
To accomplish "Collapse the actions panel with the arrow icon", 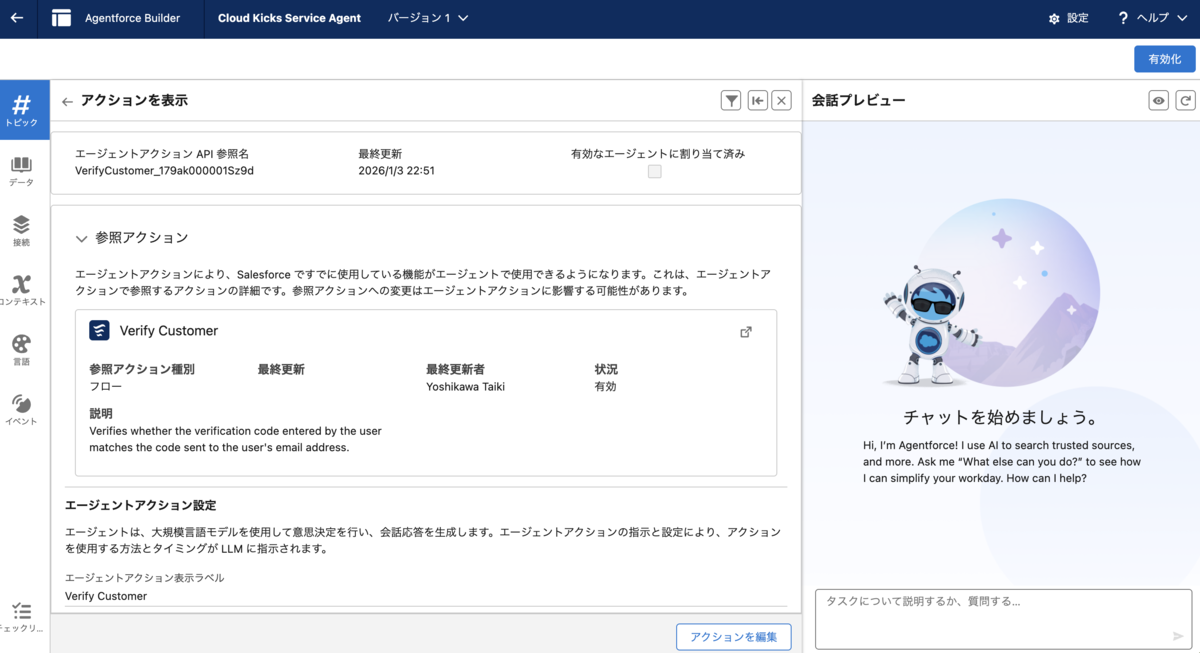I will (756, 100).
